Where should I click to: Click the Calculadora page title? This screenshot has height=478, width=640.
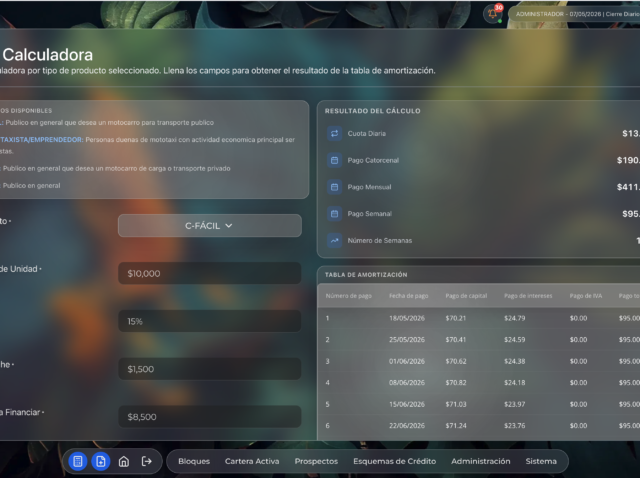pyautogui.click(x=47, y=55)
